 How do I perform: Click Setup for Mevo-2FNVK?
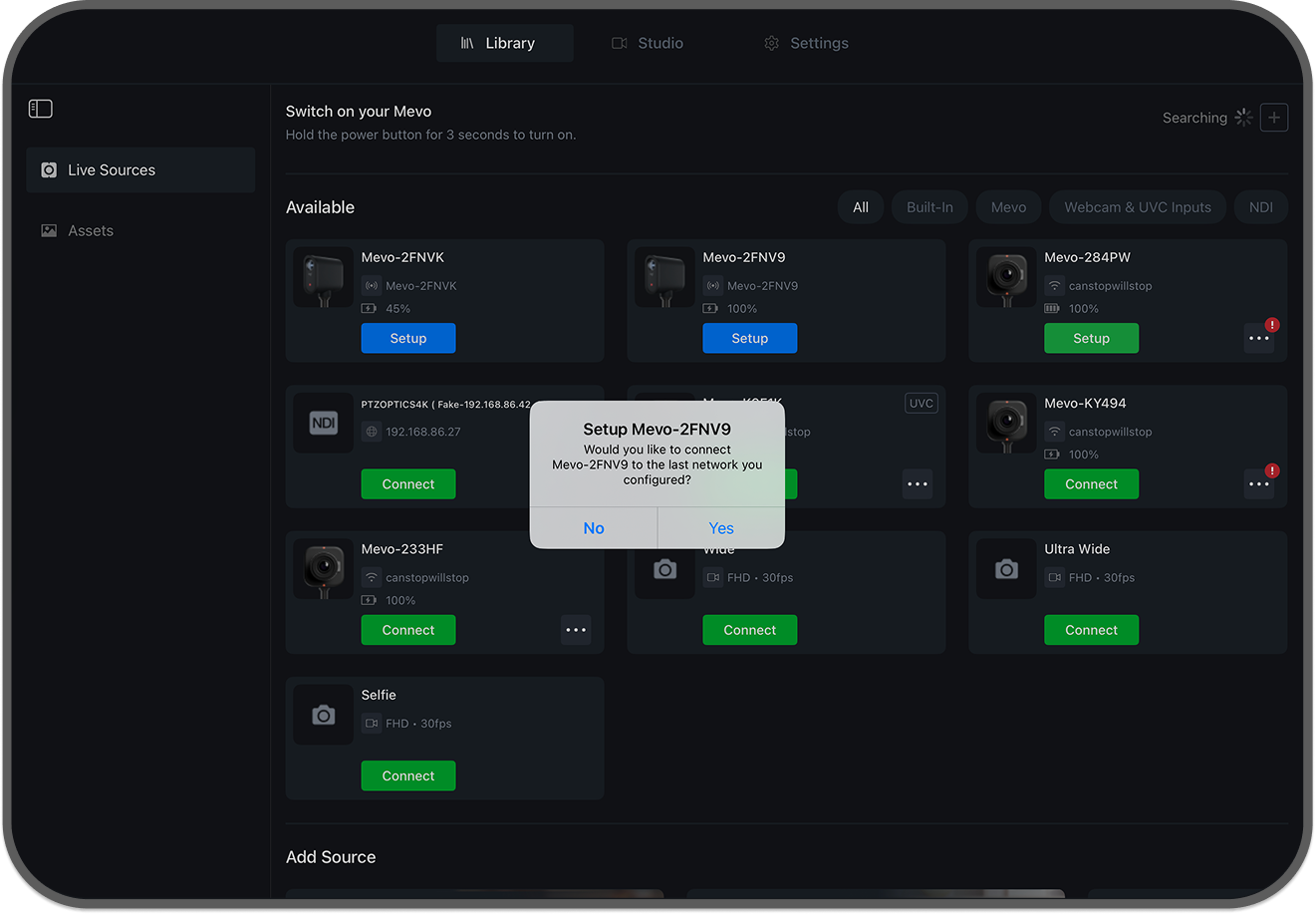click(408, 338)
